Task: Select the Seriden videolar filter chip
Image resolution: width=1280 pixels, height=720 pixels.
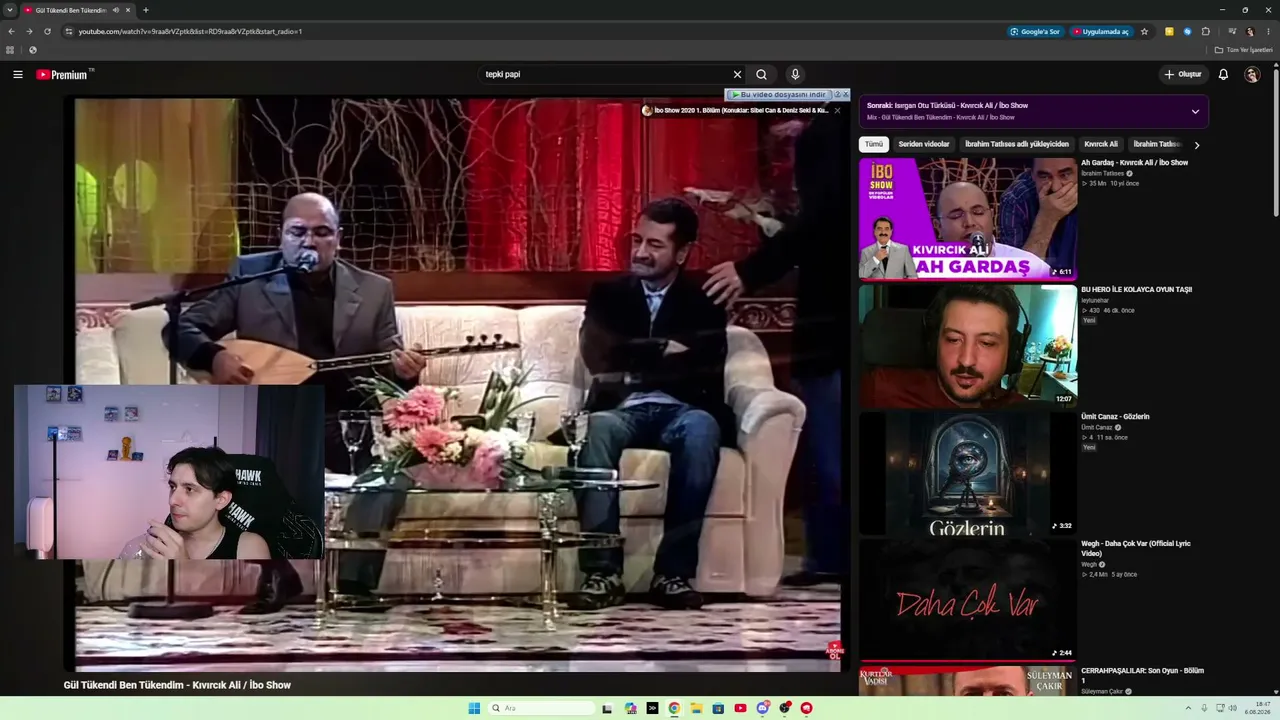Action: pyautogui.click(x=924, y=144)
